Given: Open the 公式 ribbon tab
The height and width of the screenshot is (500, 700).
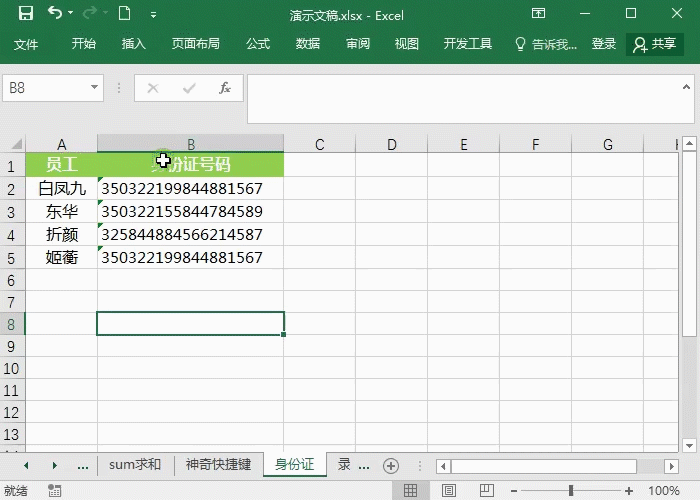Looking at the screenshot, I should [x=258, y=43].
